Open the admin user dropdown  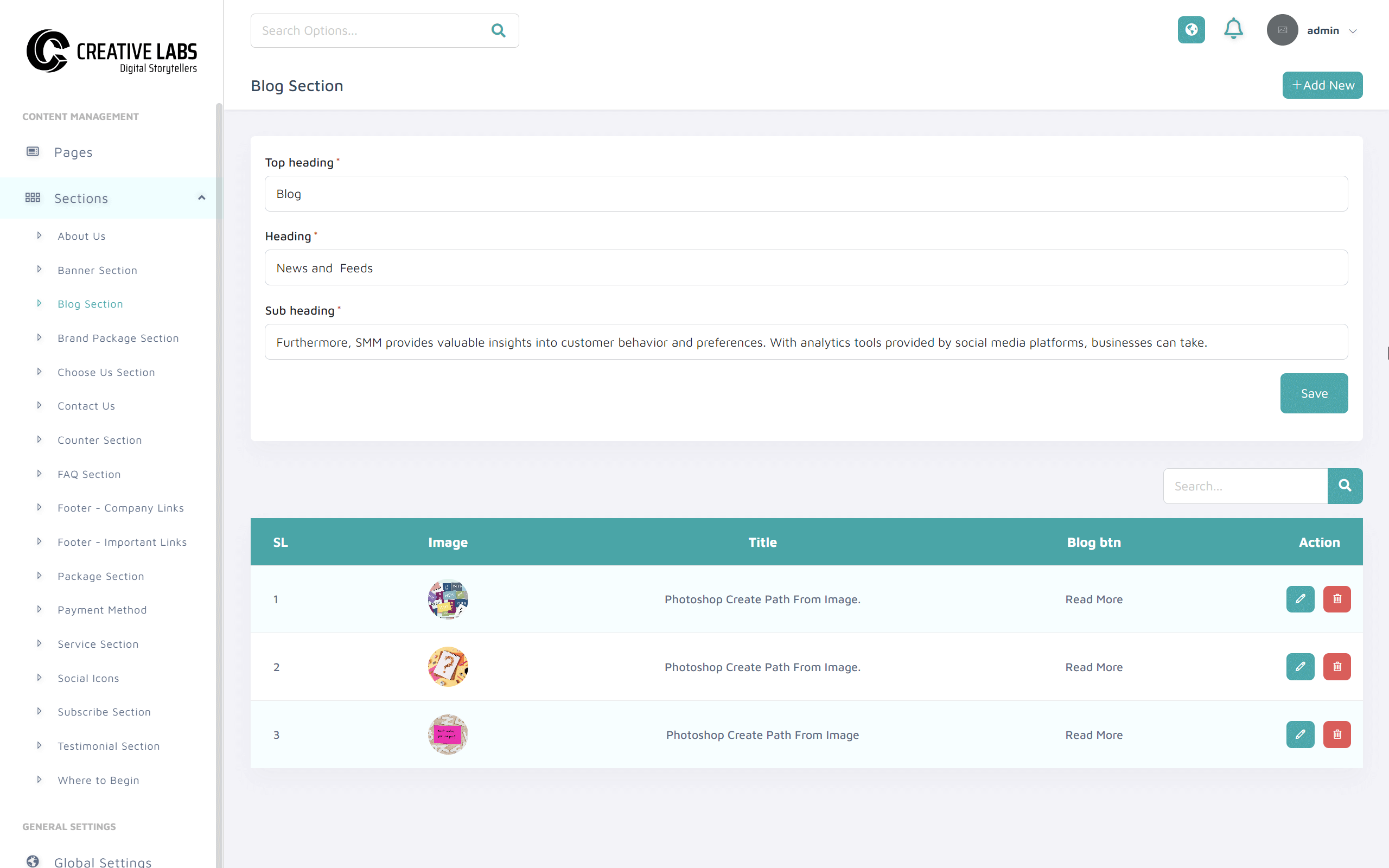(1352, 31)
